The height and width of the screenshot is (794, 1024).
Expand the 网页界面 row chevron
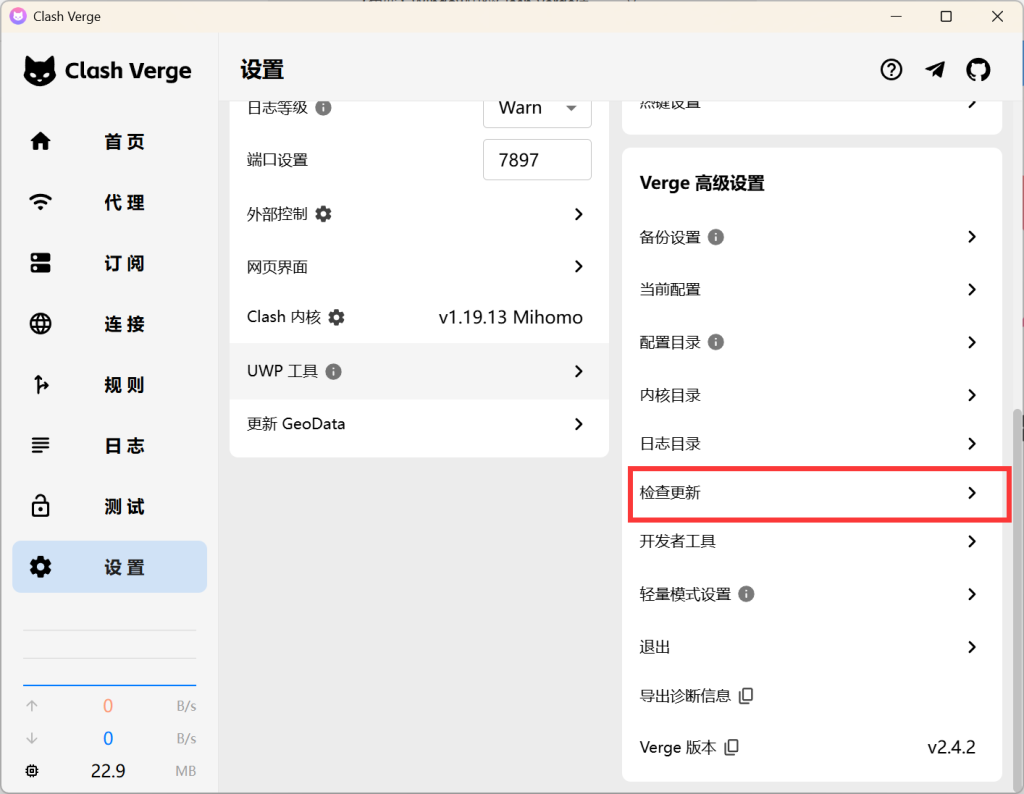point(578,266)
